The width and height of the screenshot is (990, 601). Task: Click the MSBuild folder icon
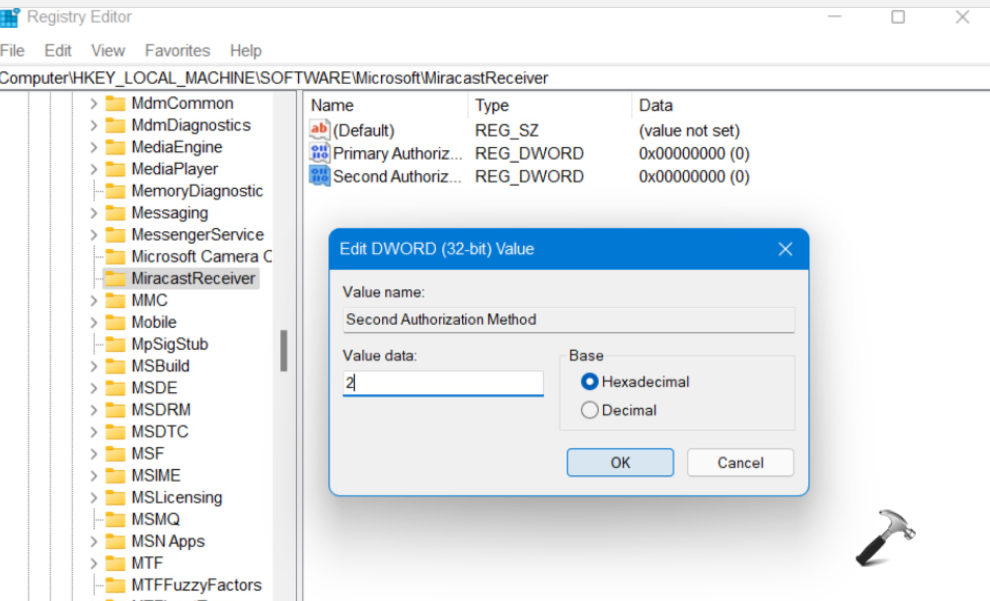click(x=116, y=366)
